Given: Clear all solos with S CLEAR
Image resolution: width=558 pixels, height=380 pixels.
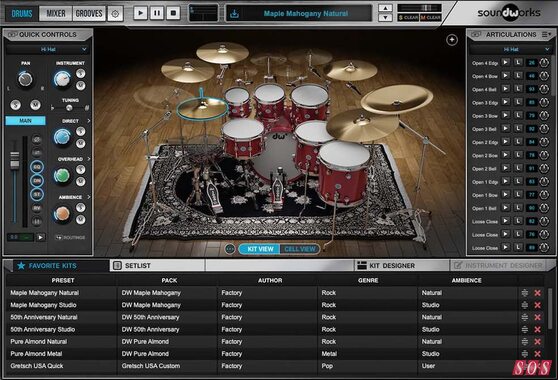Looking at the screenshot, I should (408, 17).
